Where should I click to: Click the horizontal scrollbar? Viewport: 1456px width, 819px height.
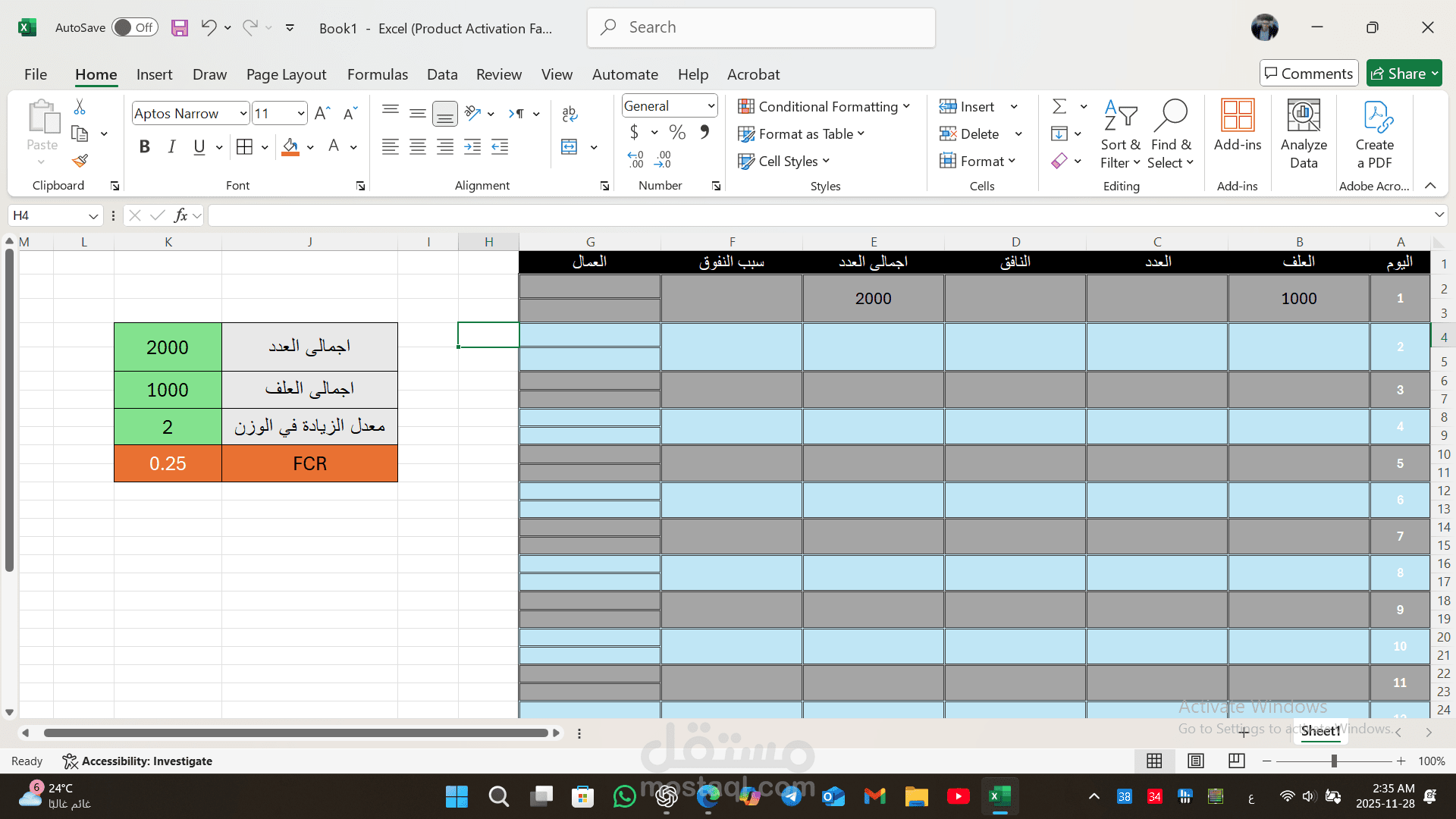(x=296, y=733)
